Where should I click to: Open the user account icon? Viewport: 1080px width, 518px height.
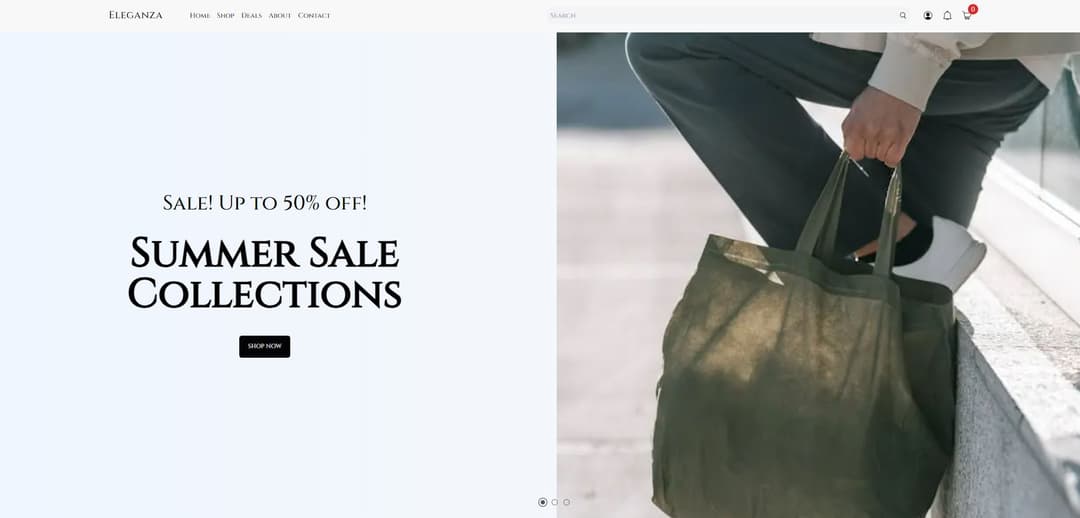coord(928,15)
